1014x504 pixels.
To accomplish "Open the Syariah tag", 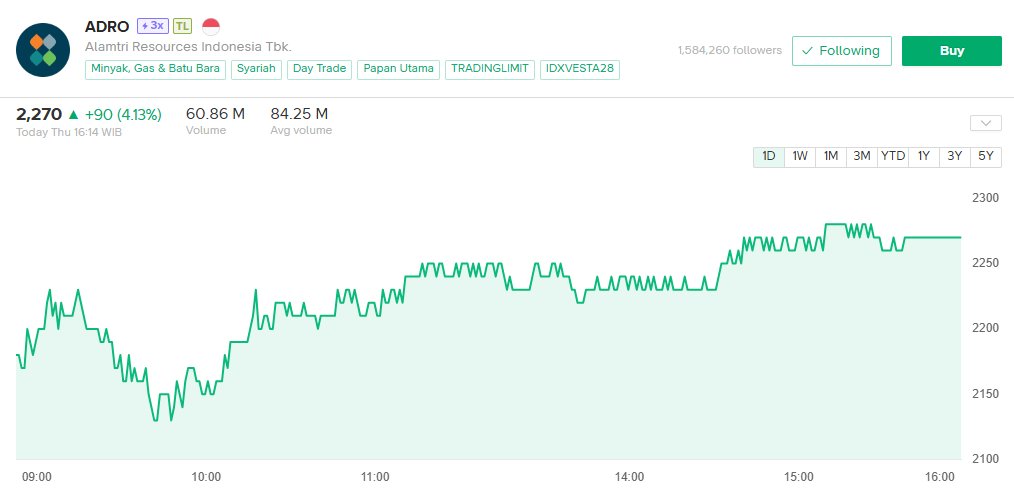I will coord(256,69).
